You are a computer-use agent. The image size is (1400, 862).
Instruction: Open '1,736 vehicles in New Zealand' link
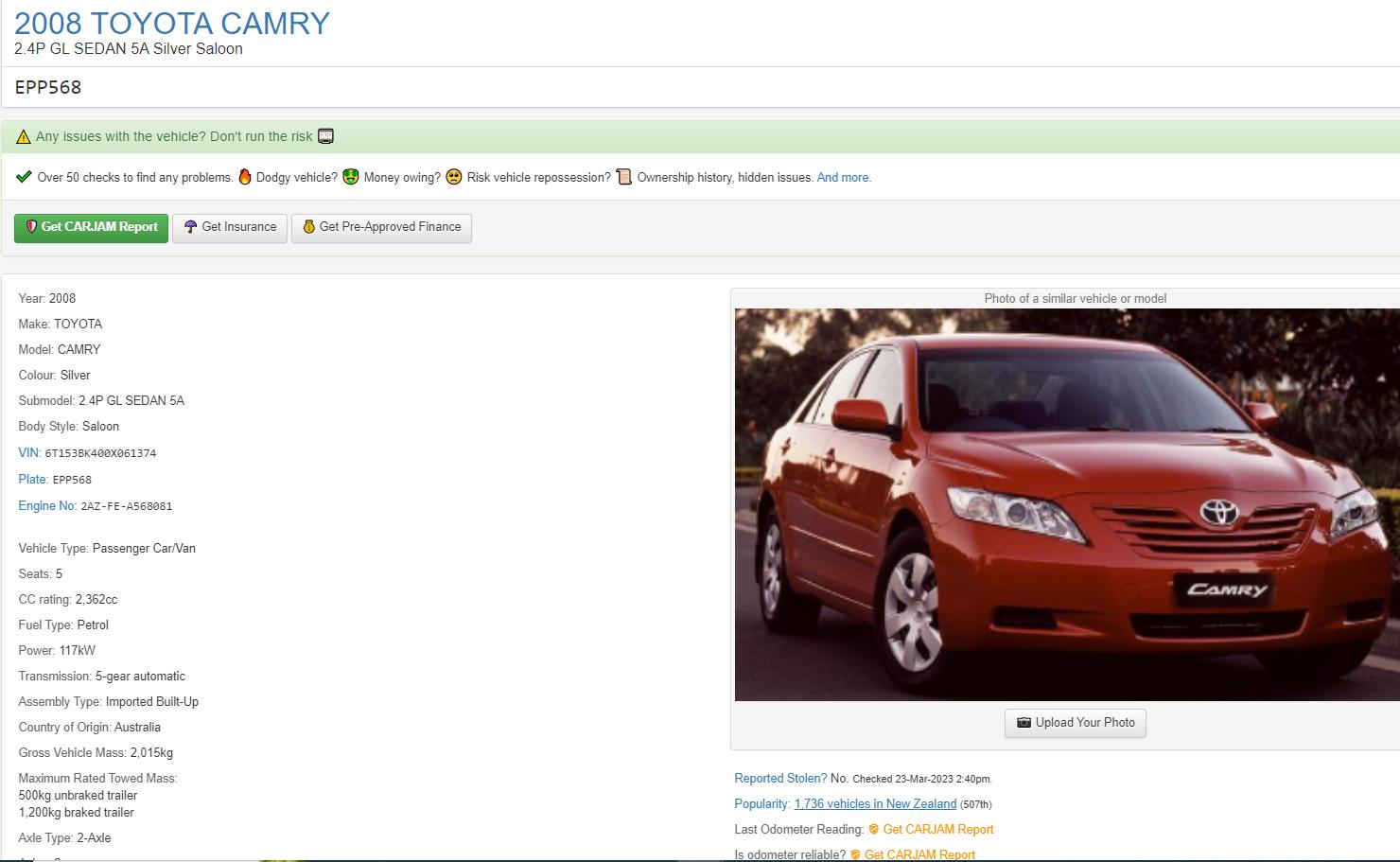click(875, 803)
